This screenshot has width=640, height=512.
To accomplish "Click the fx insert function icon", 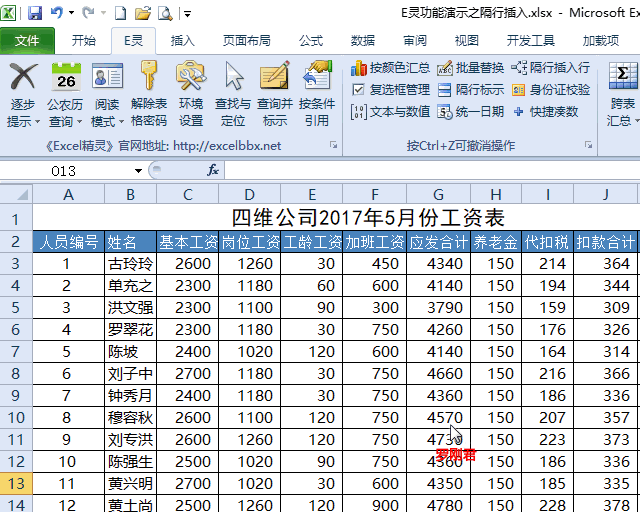I will 213,170.
